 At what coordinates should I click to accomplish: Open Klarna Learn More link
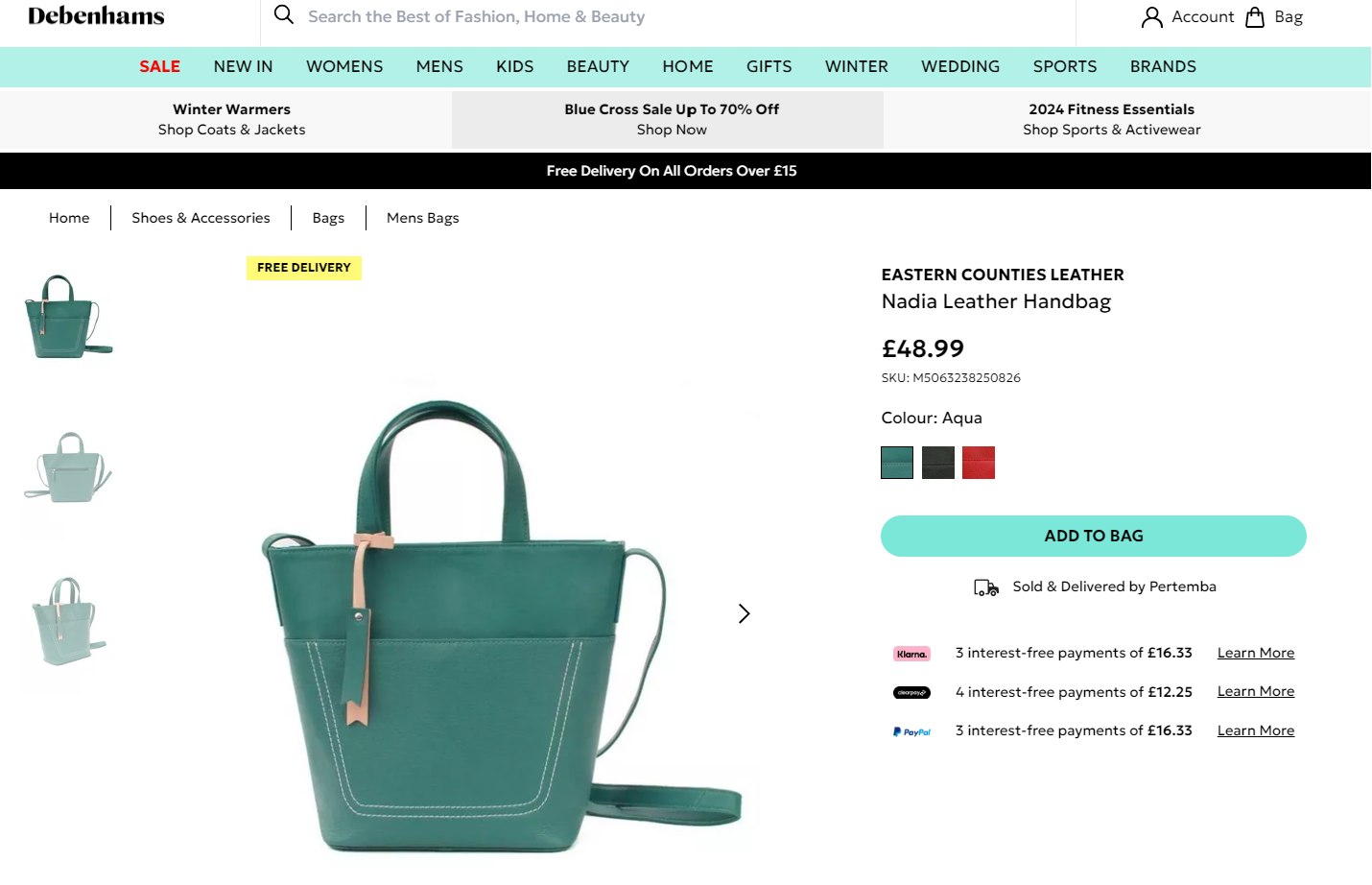[1255, 653]
